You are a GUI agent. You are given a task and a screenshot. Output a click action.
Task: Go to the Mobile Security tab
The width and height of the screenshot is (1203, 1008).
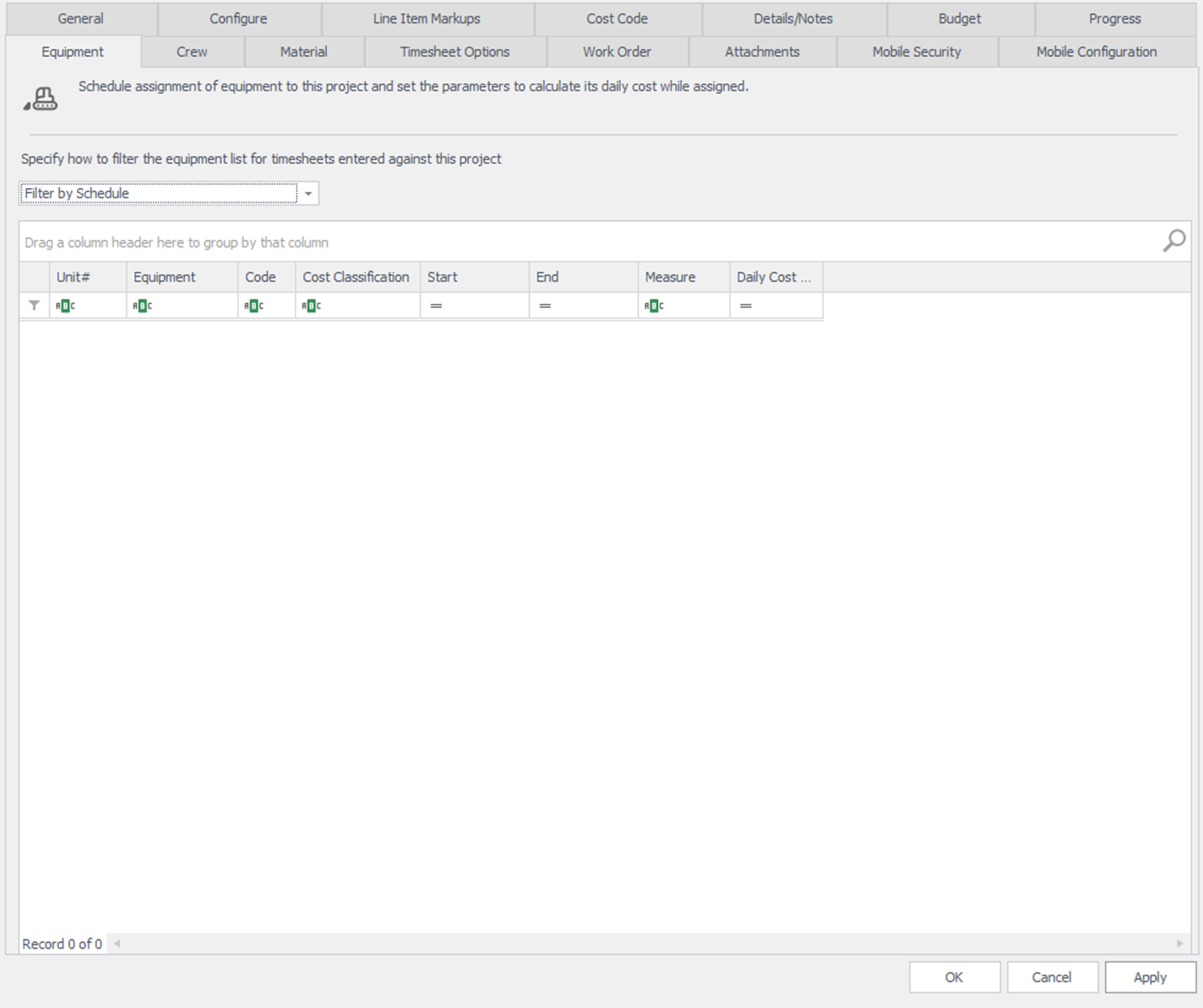coord(916,51)
